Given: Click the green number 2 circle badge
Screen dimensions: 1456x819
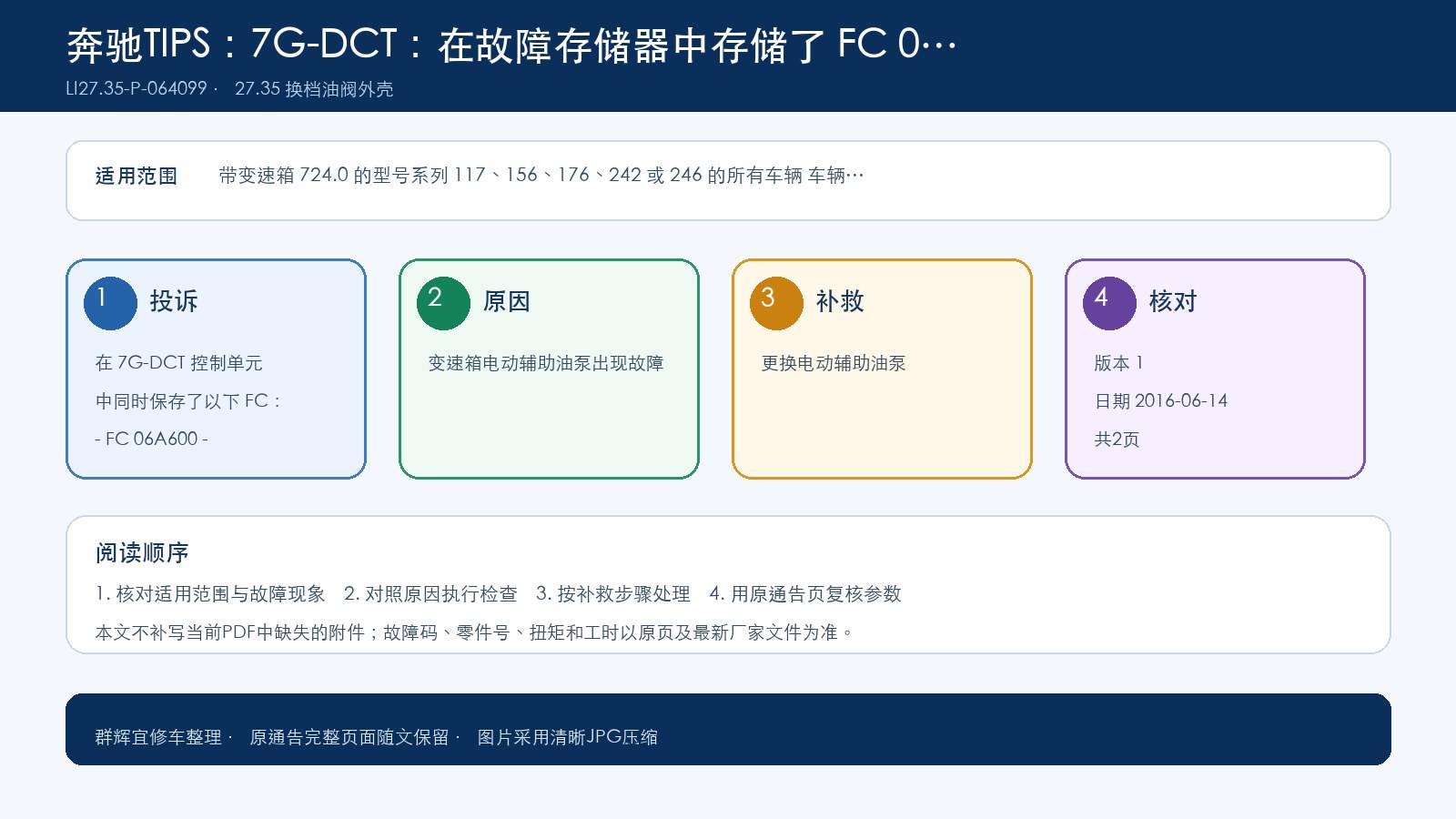Looking at the screenshot, I should 443,303.
